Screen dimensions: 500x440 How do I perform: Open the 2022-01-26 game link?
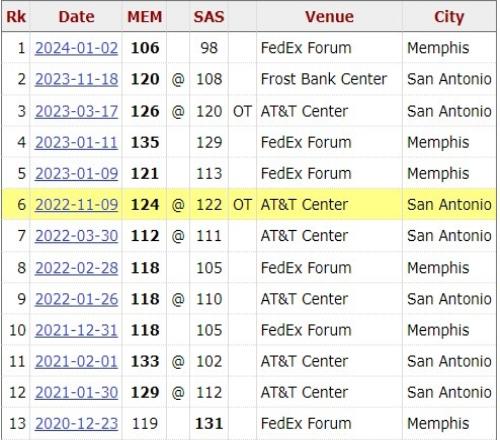[x=76, y=299]
